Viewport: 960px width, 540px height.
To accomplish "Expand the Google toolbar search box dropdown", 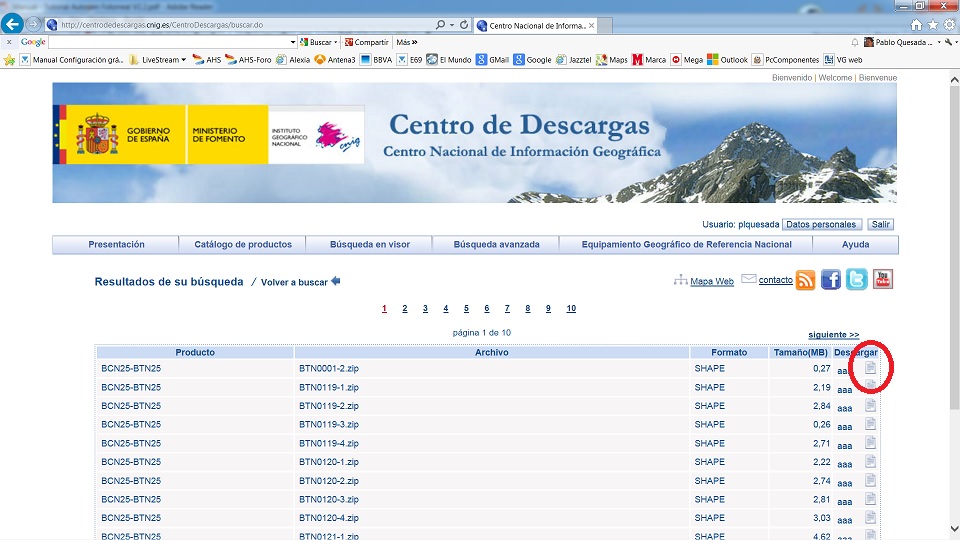I will pyautogui.click(x=293, y=42).
